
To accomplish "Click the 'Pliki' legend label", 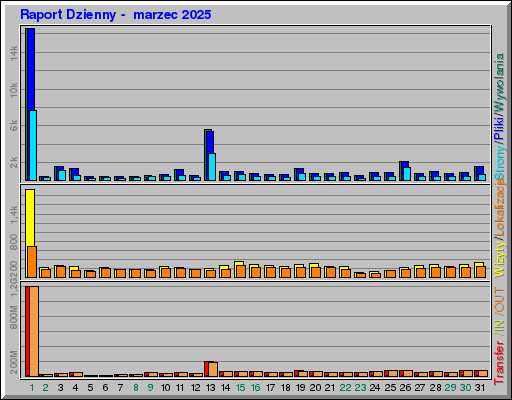I will pos(500,128).
